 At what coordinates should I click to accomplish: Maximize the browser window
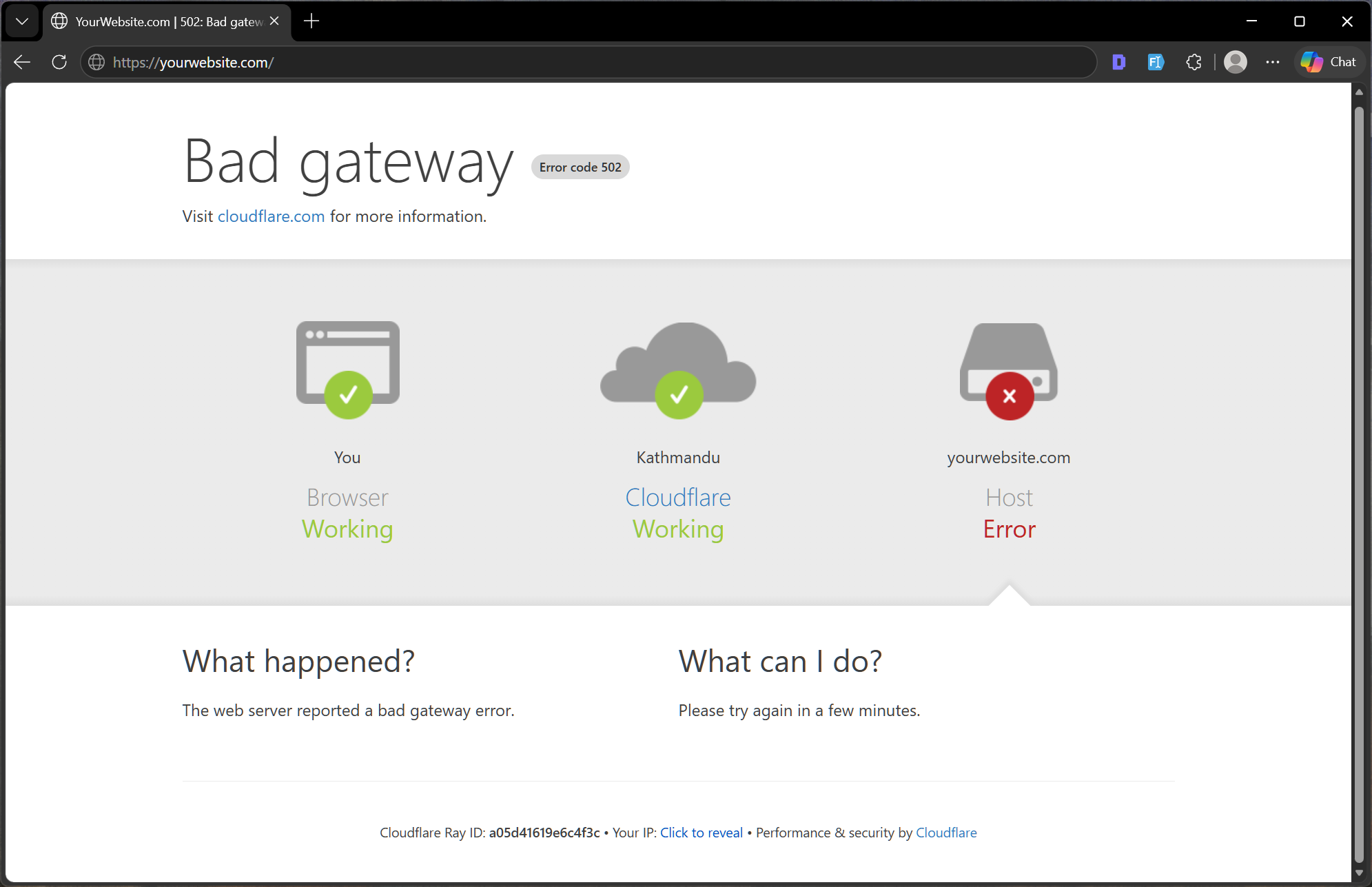coord(1300,21)
